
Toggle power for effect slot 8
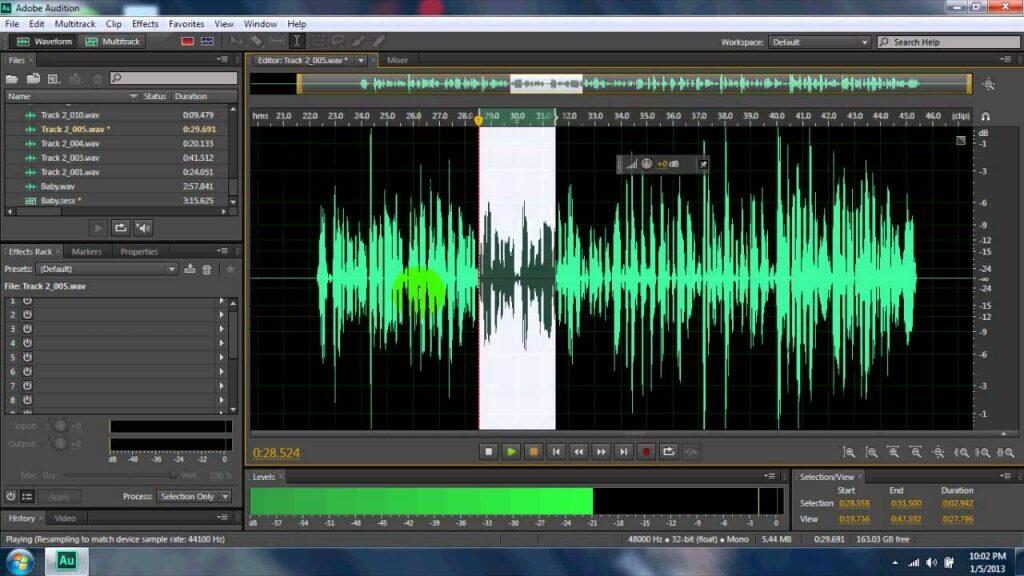click(27, 400)
